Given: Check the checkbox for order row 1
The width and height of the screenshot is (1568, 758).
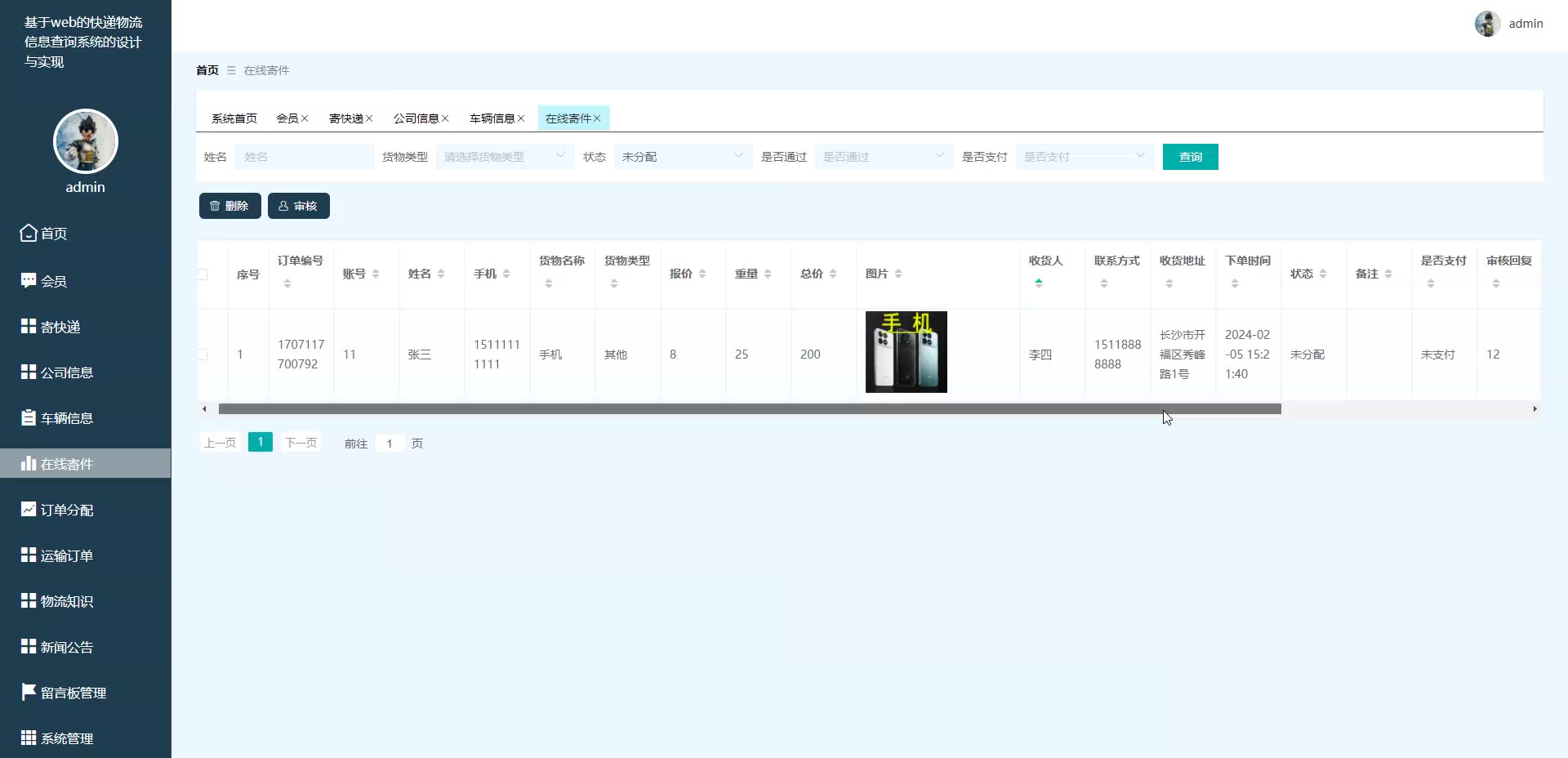Looking at the screenshot, I should coord(203,354).
